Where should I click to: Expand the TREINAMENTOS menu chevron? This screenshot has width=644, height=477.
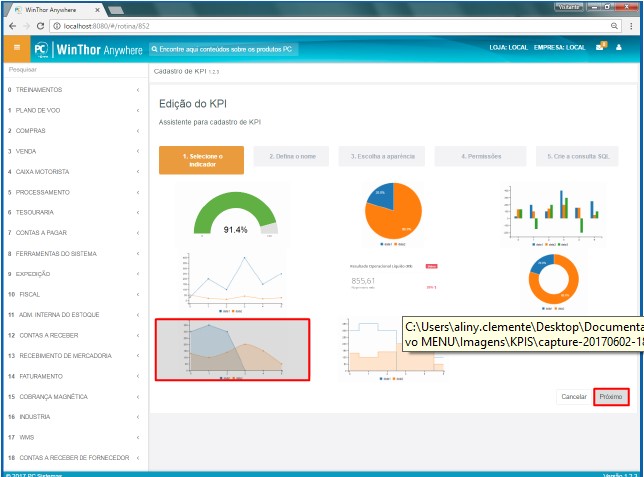138,90
